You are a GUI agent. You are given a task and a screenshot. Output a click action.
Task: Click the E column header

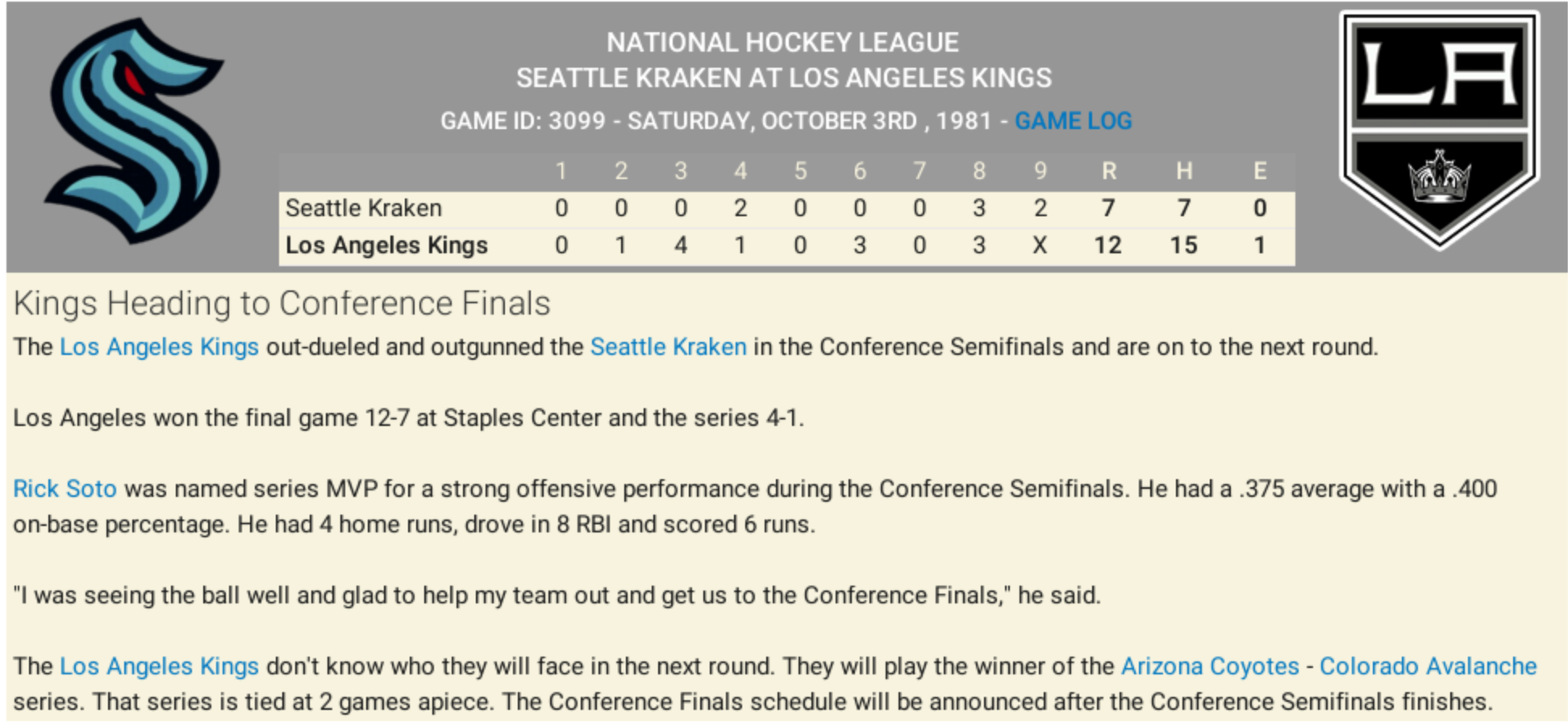pos(1260,171)
